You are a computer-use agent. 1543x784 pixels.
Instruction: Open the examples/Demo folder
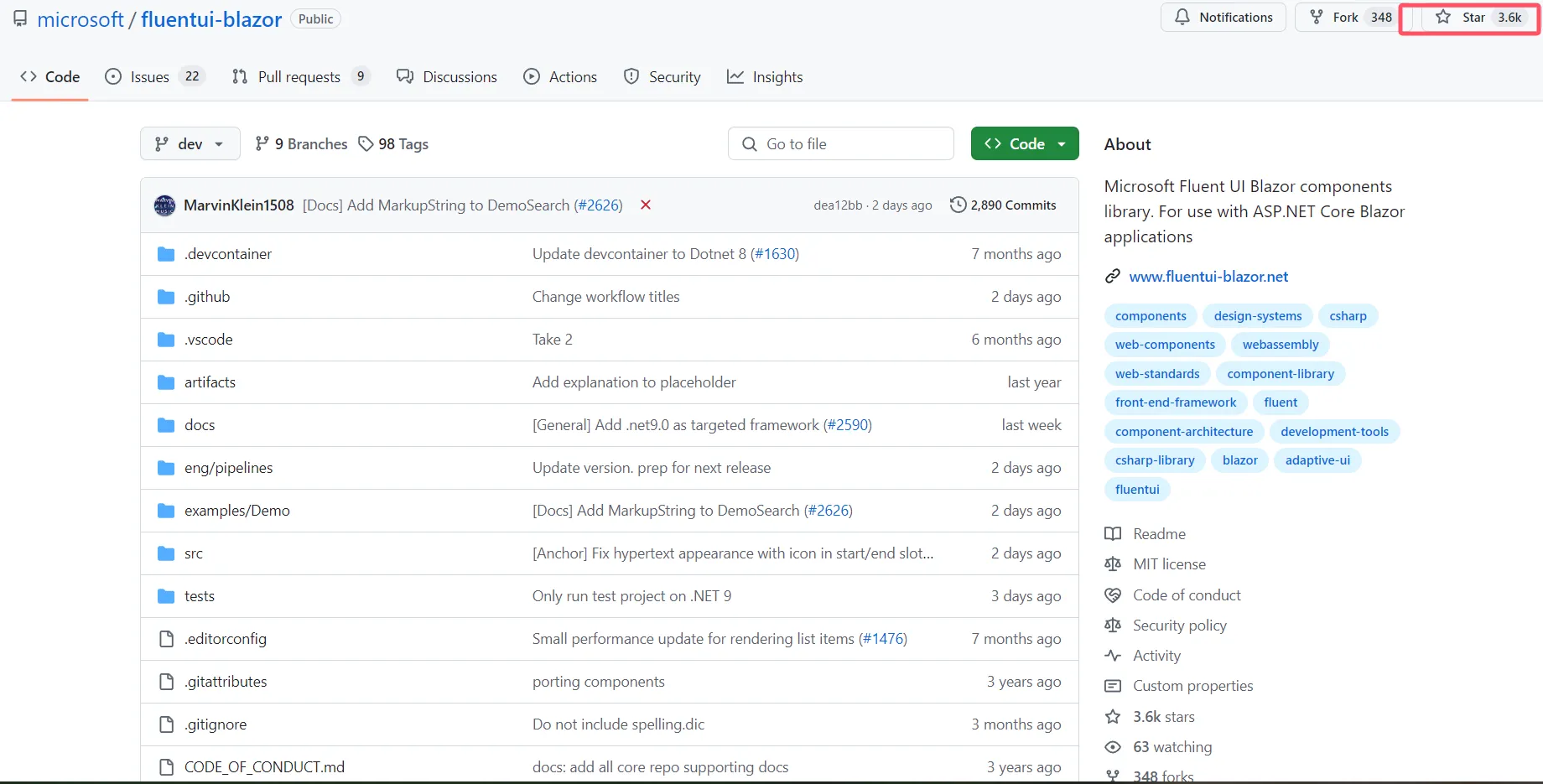pyautogui.click(x=237, y=511)
